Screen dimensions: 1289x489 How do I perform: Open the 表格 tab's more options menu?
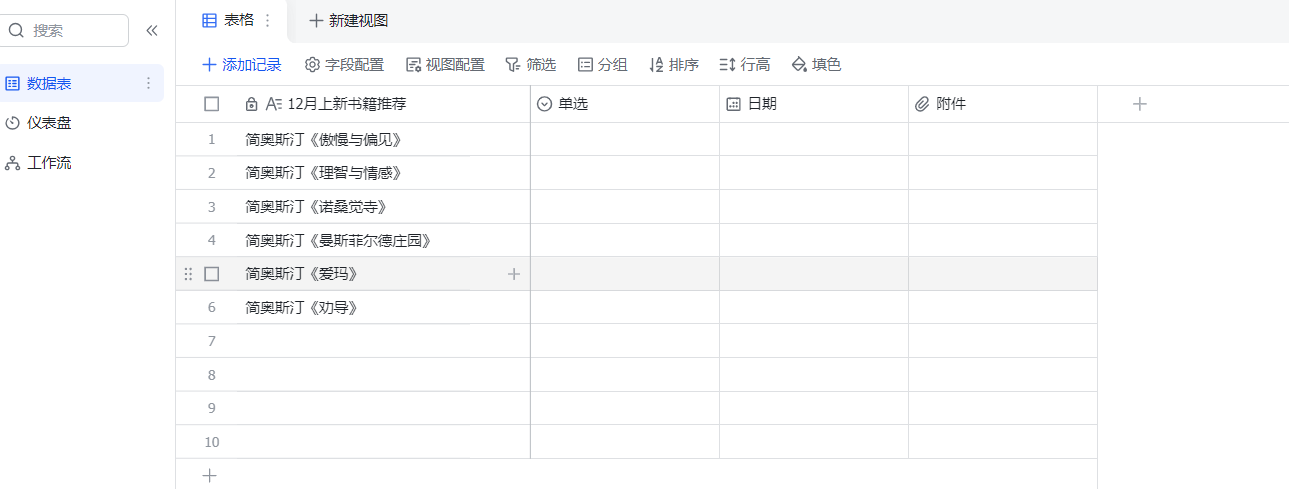tap(267, 20)
